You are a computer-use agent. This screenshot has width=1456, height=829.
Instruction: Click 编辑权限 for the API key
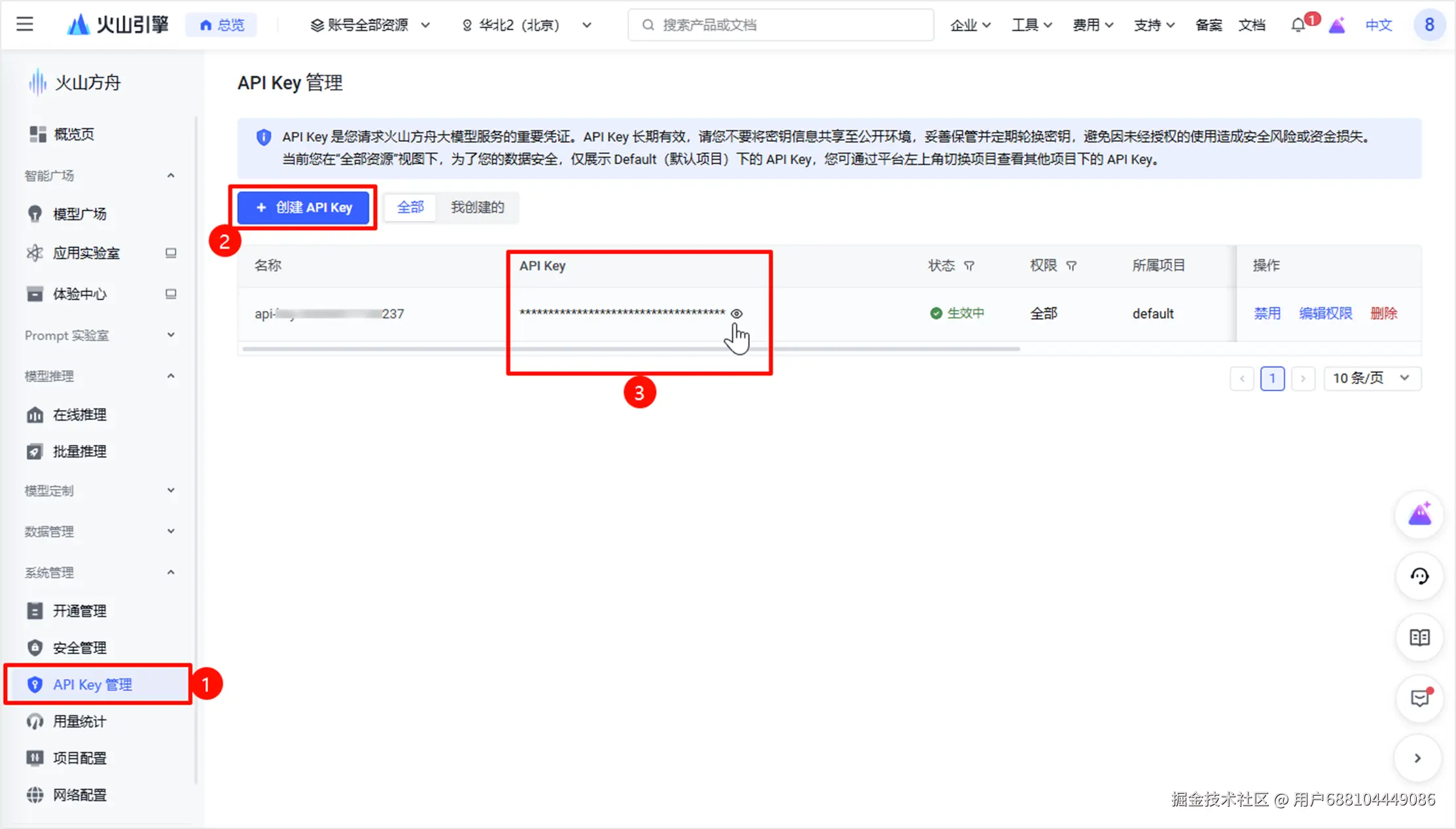[x=1325, y=313]
